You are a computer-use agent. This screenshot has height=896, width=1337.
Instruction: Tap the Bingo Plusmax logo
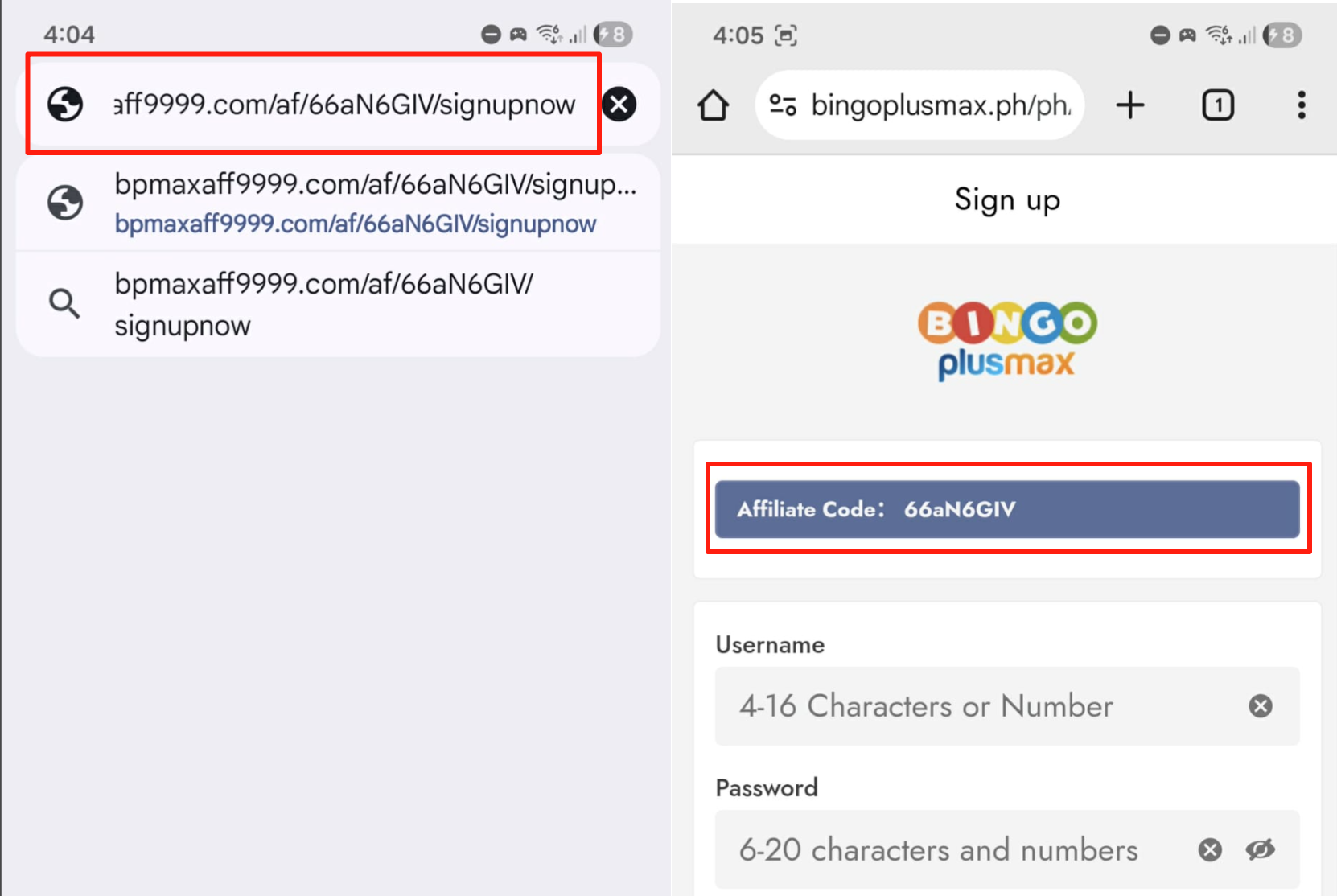pyautogui.click(x=1007, y=340)
